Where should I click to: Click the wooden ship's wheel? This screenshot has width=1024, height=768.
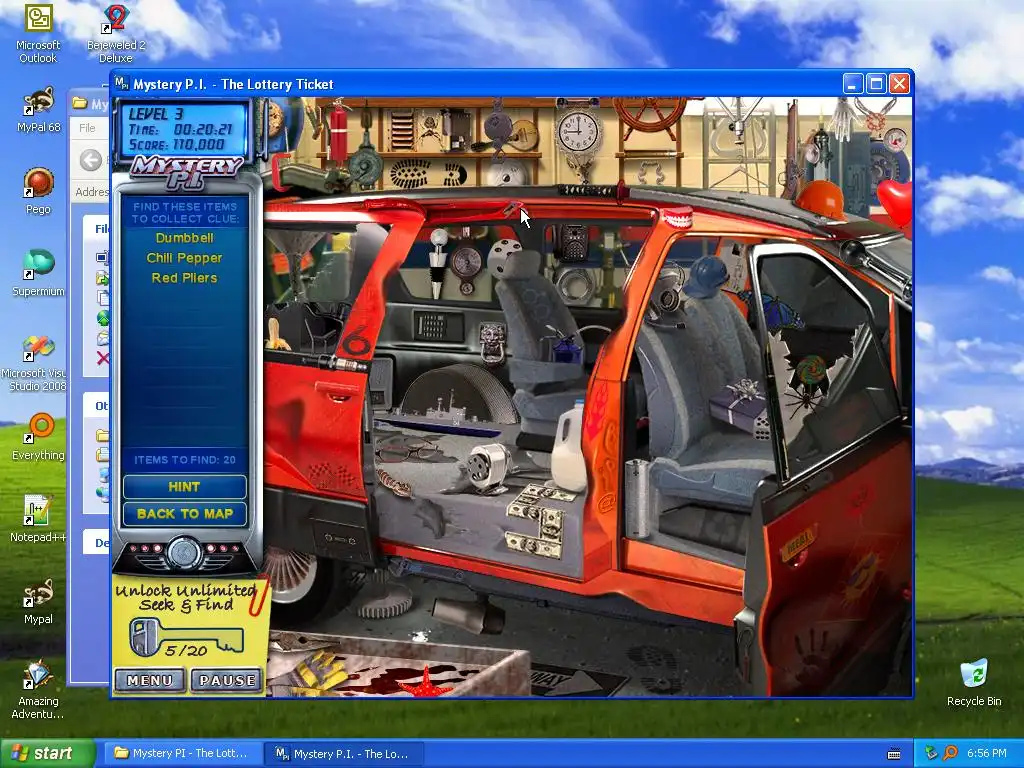pyautogui.click(x=650, y=116)
